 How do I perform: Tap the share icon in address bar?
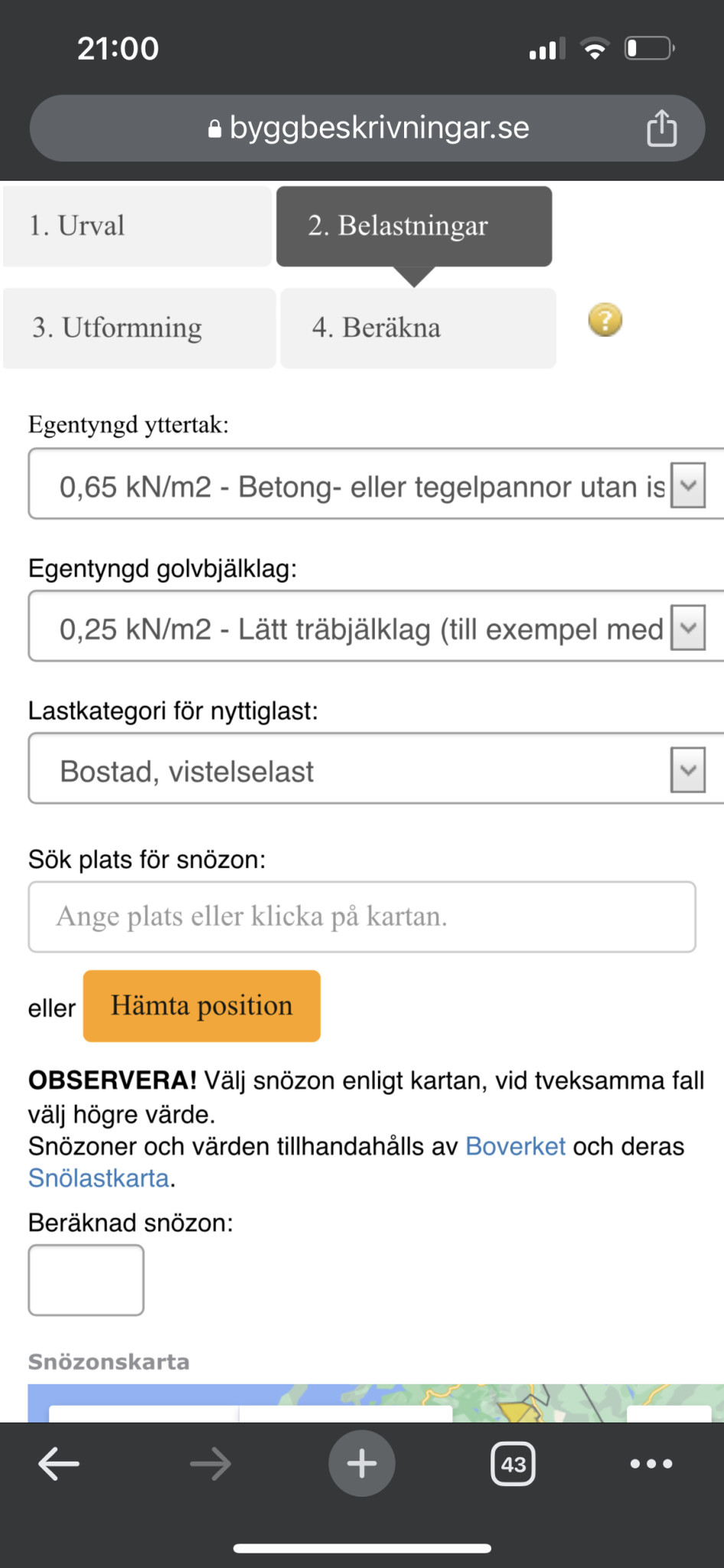(661, 128)
